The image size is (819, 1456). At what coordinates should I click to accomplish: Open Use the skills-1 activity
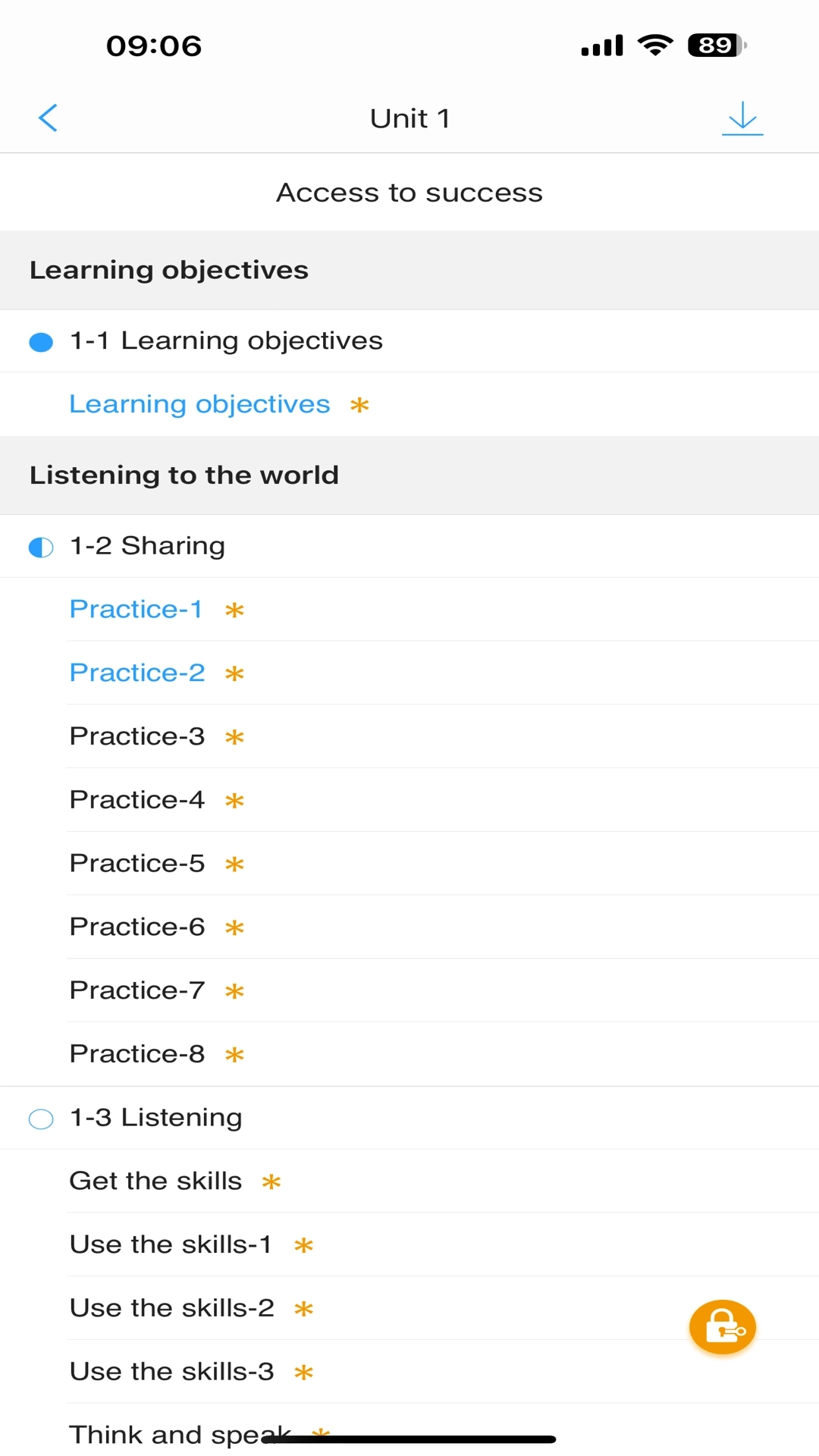click(x=171, y=1244)
